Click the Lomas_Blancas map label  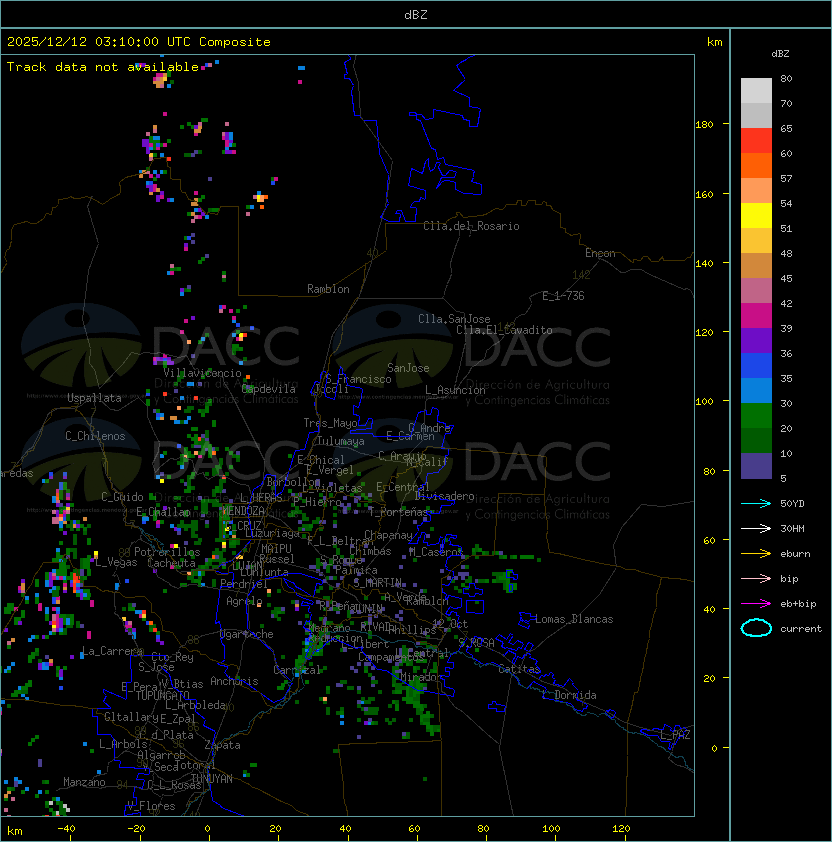point(574,619)
